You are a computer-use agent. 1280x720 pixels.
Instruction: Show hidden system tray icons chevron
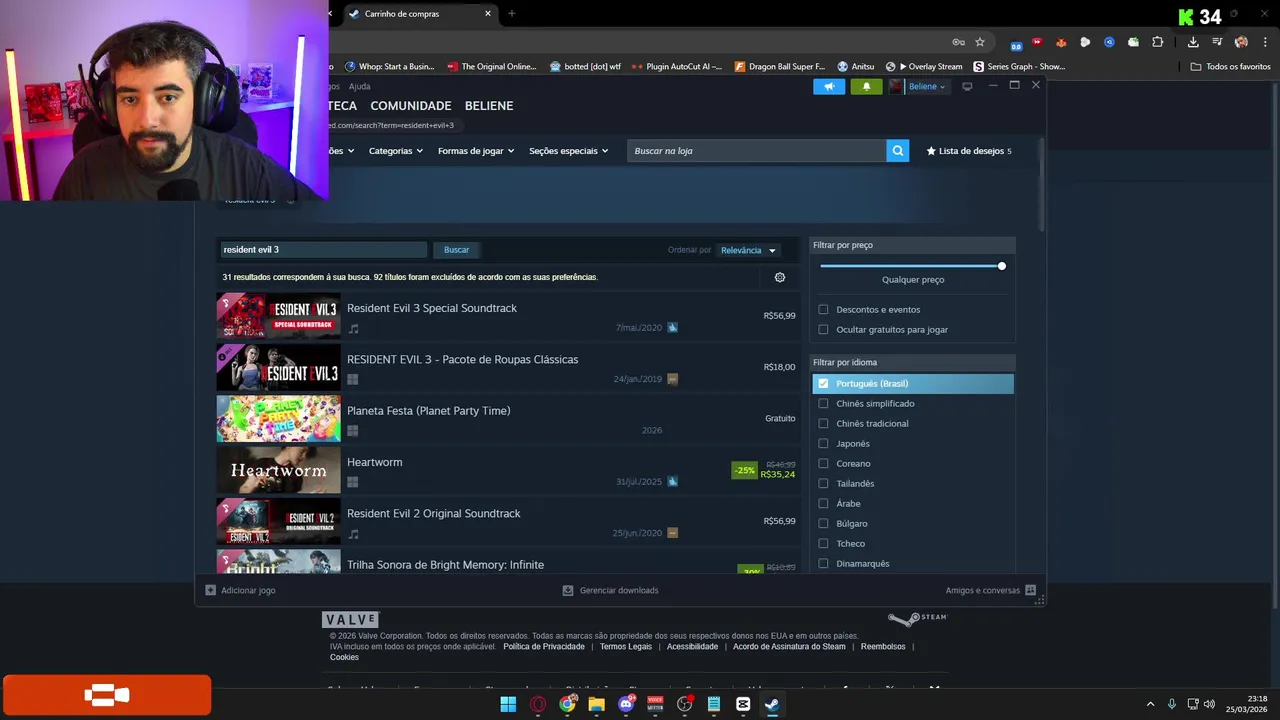click(x=1150, y=704)
